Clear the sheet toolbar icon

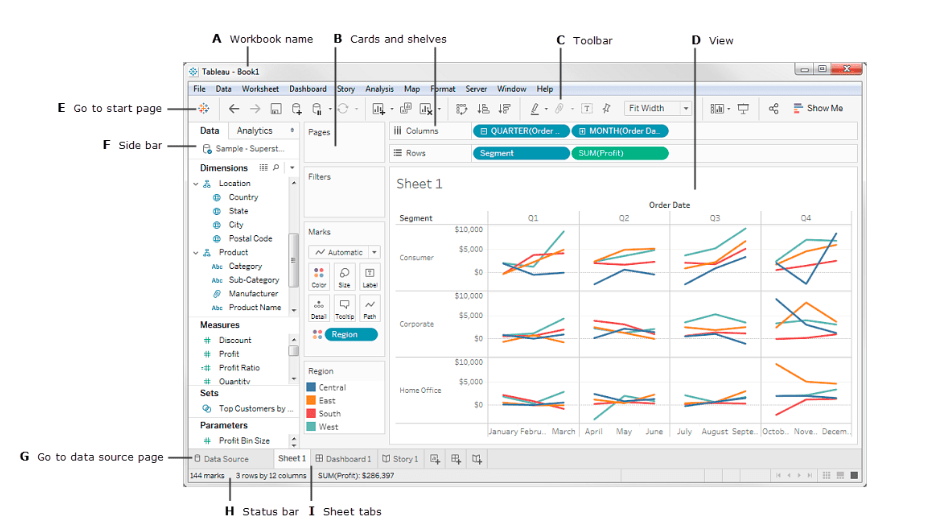[426, 109]
